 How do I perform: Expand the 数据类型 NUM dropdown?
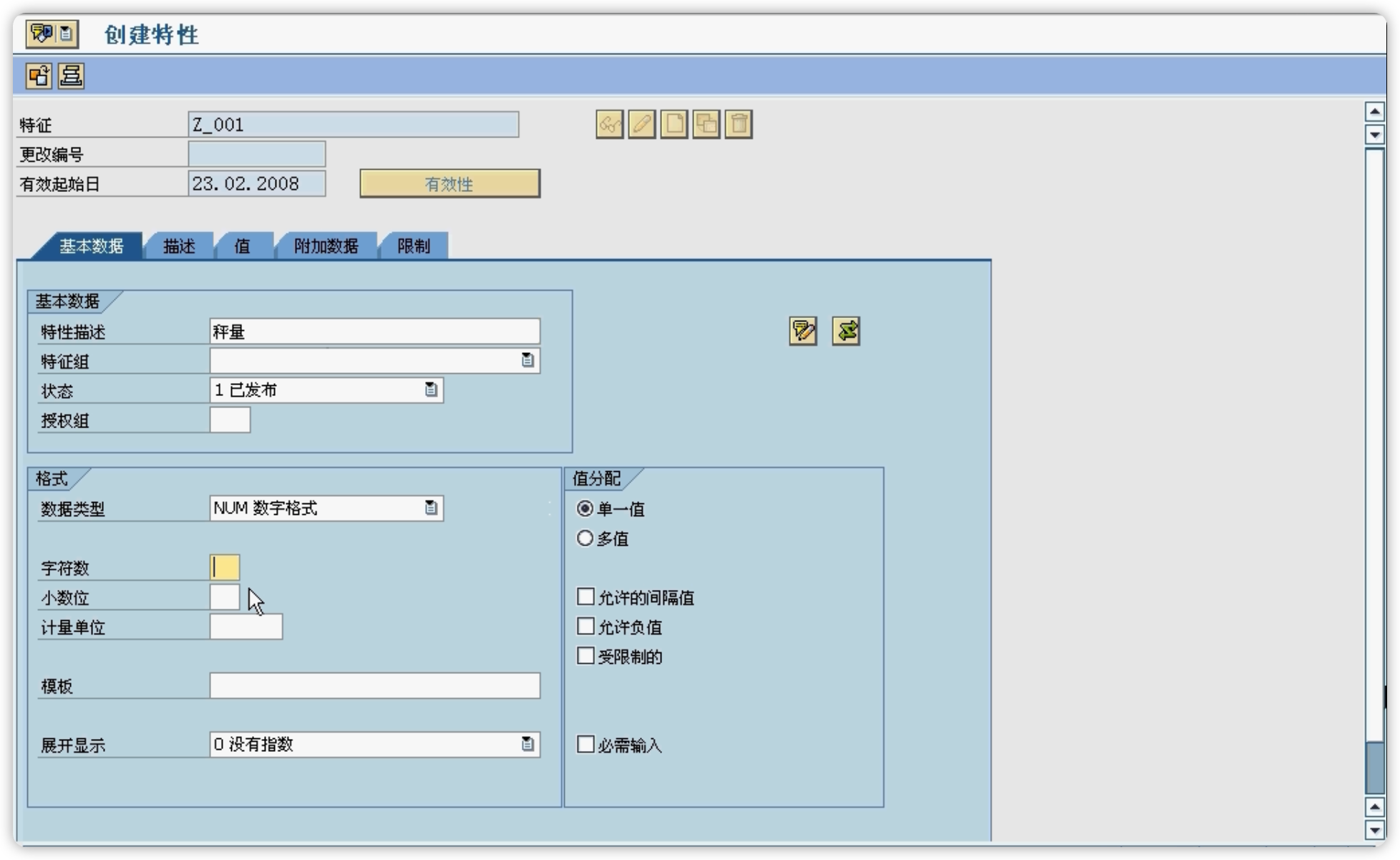[431, 508]
